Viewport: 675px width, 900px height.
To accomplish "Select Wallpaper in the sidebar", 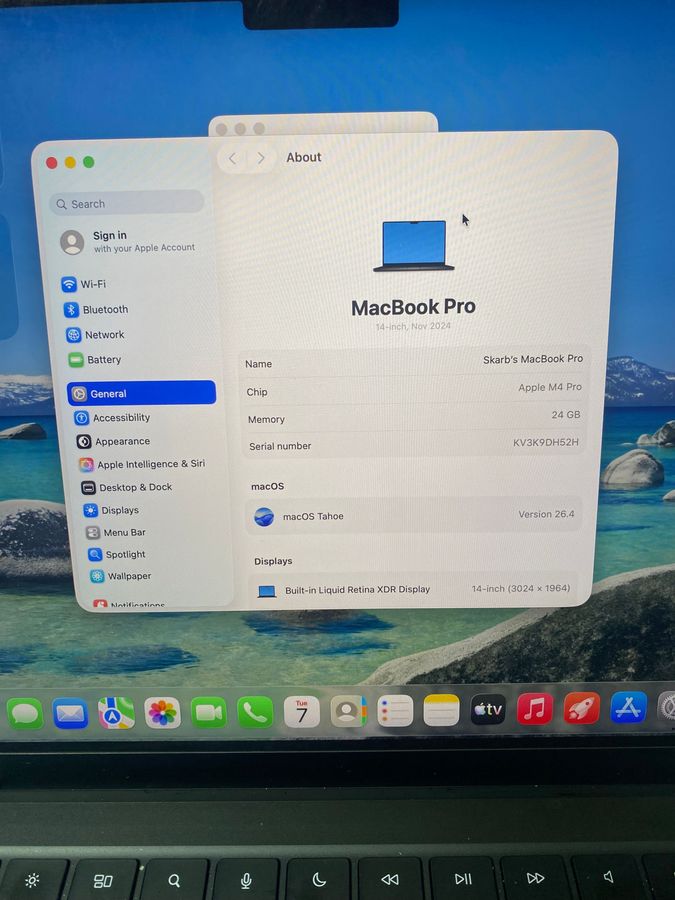I will point(129,577).
